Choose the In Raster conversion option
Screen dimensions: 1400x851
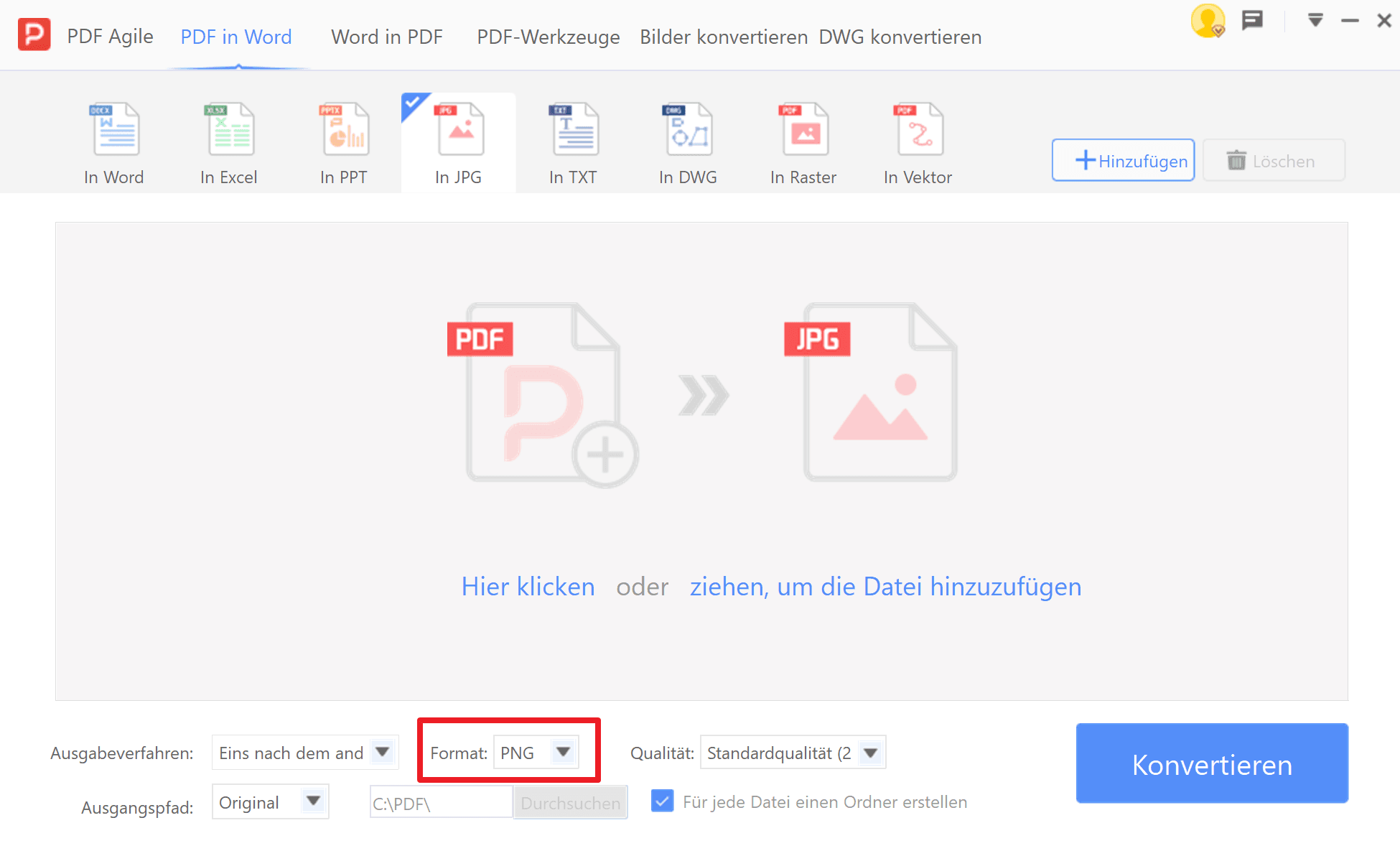point(803,140)
